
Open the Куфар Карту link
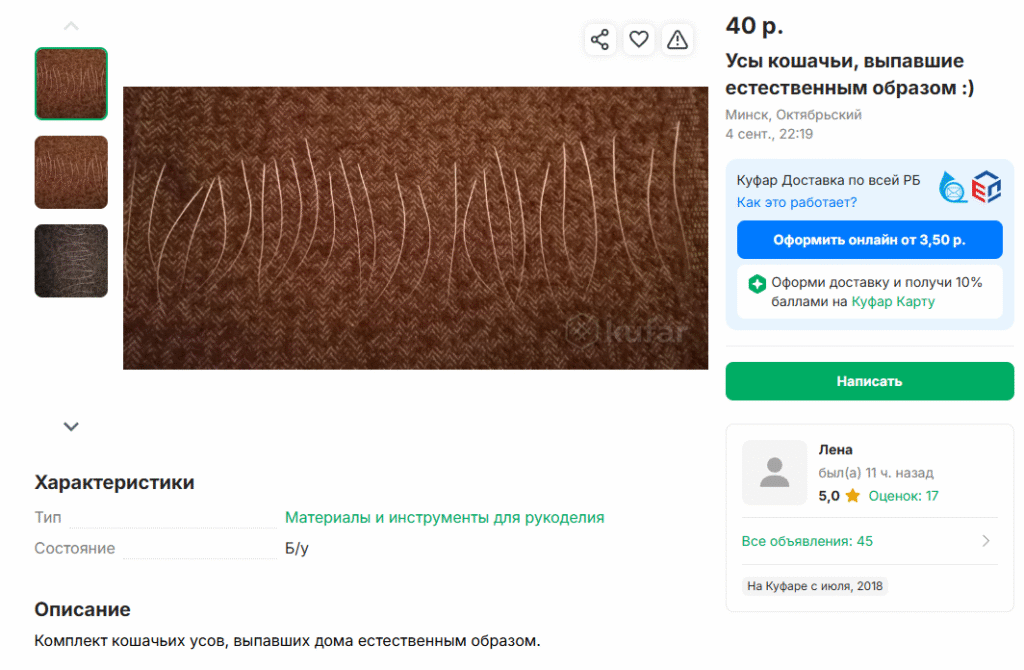893,302
